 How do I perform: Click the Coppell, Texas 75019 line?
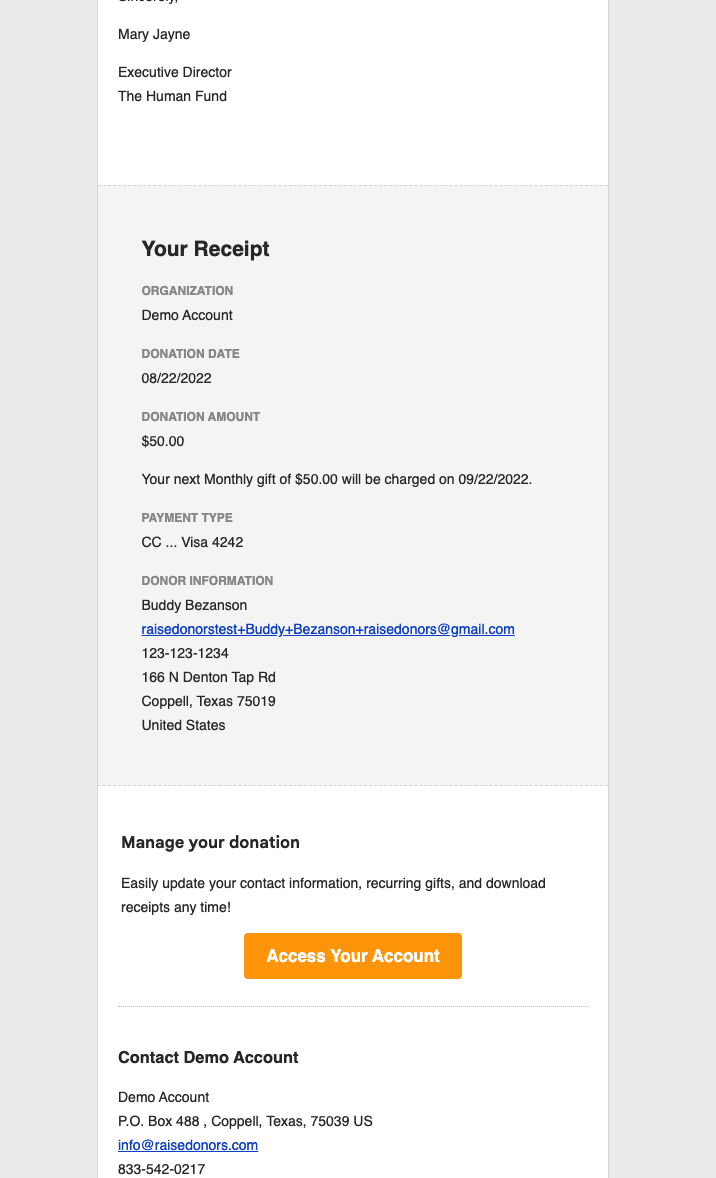click(209, 701)
